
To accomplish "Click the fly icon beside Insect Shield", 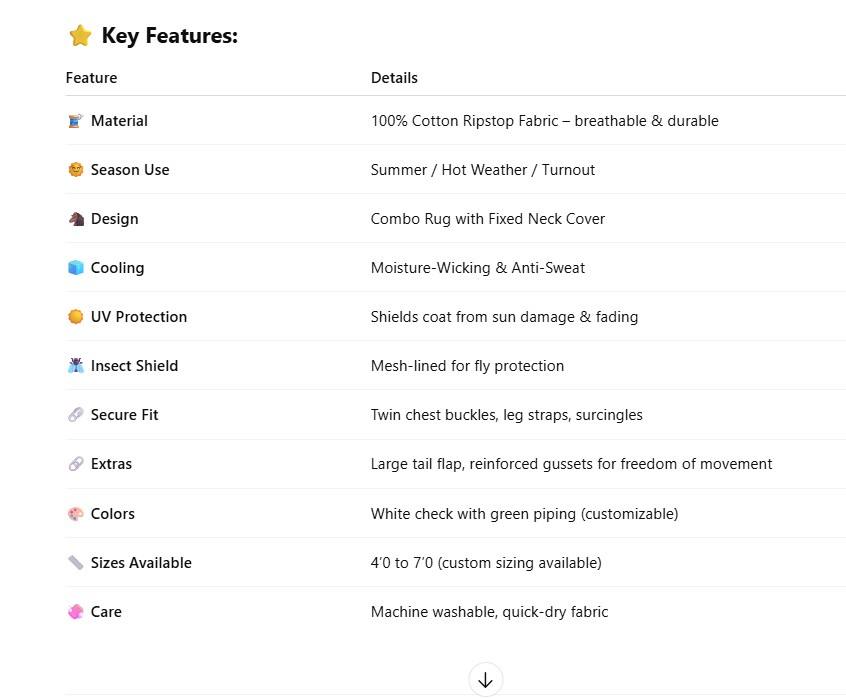I will pyautogui.click(x=75, y=366).
